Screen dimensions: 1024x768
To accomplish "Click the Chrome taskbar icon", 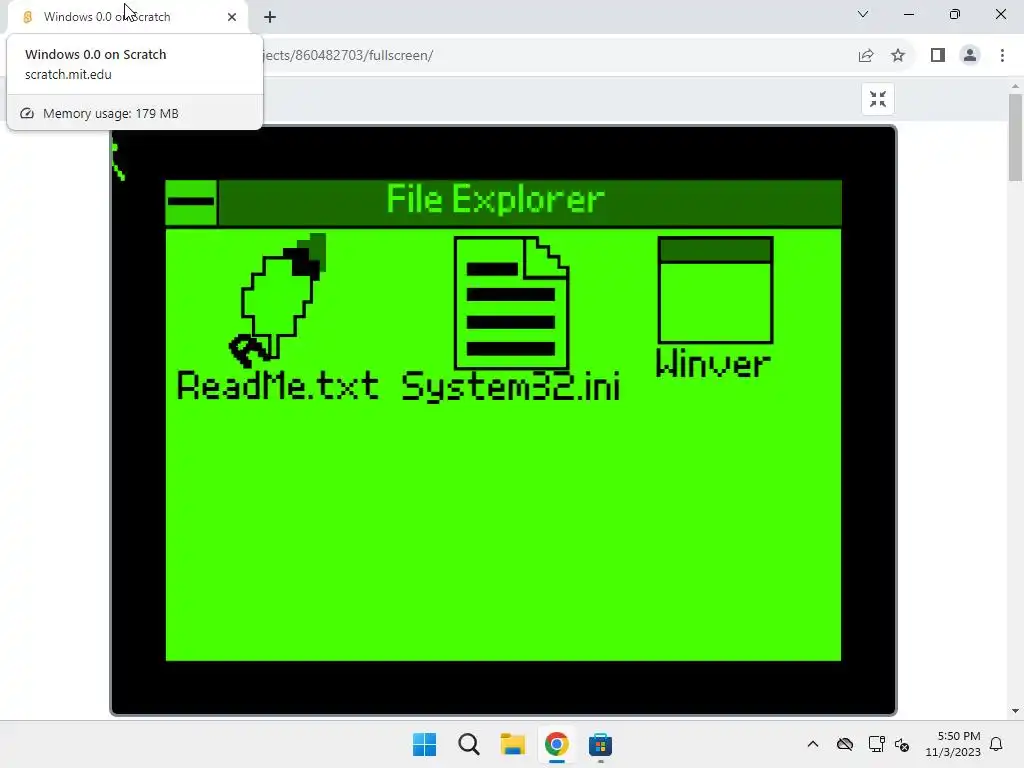I will click(x=556, y=744).
